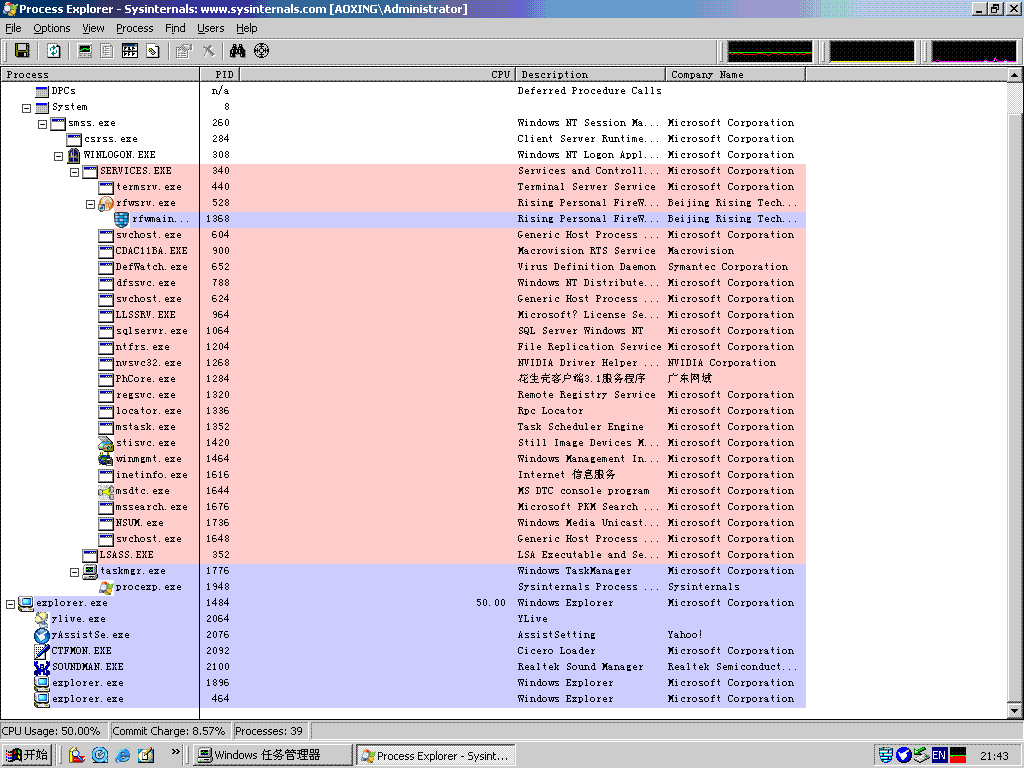This screenshot has width=1024, height=768.
Task: Open the System Information graph icon
Action: tap(84, 51)
